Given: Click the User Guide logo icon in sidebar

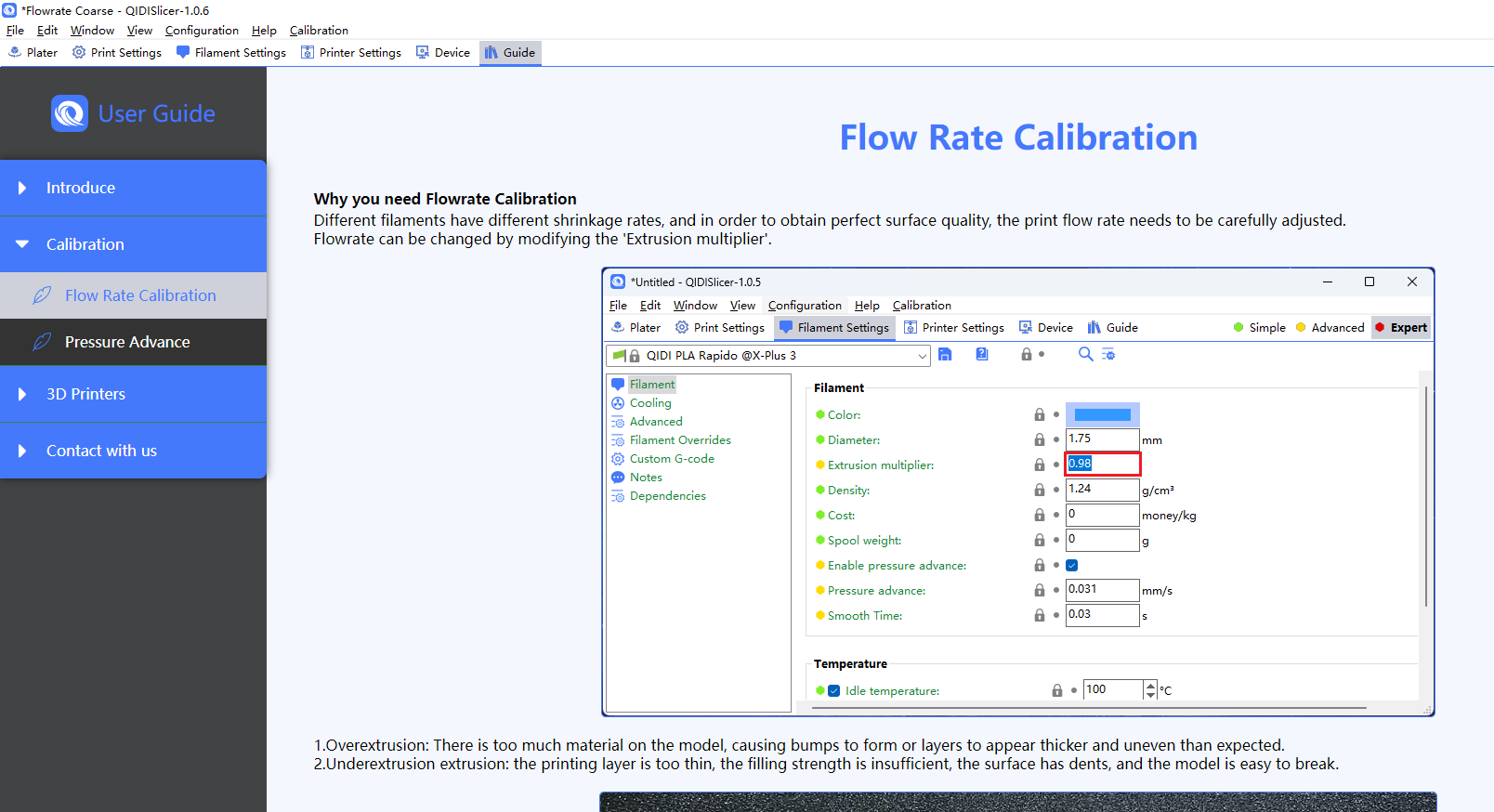Looking at the screenshot, I should (x=70, y=113).
